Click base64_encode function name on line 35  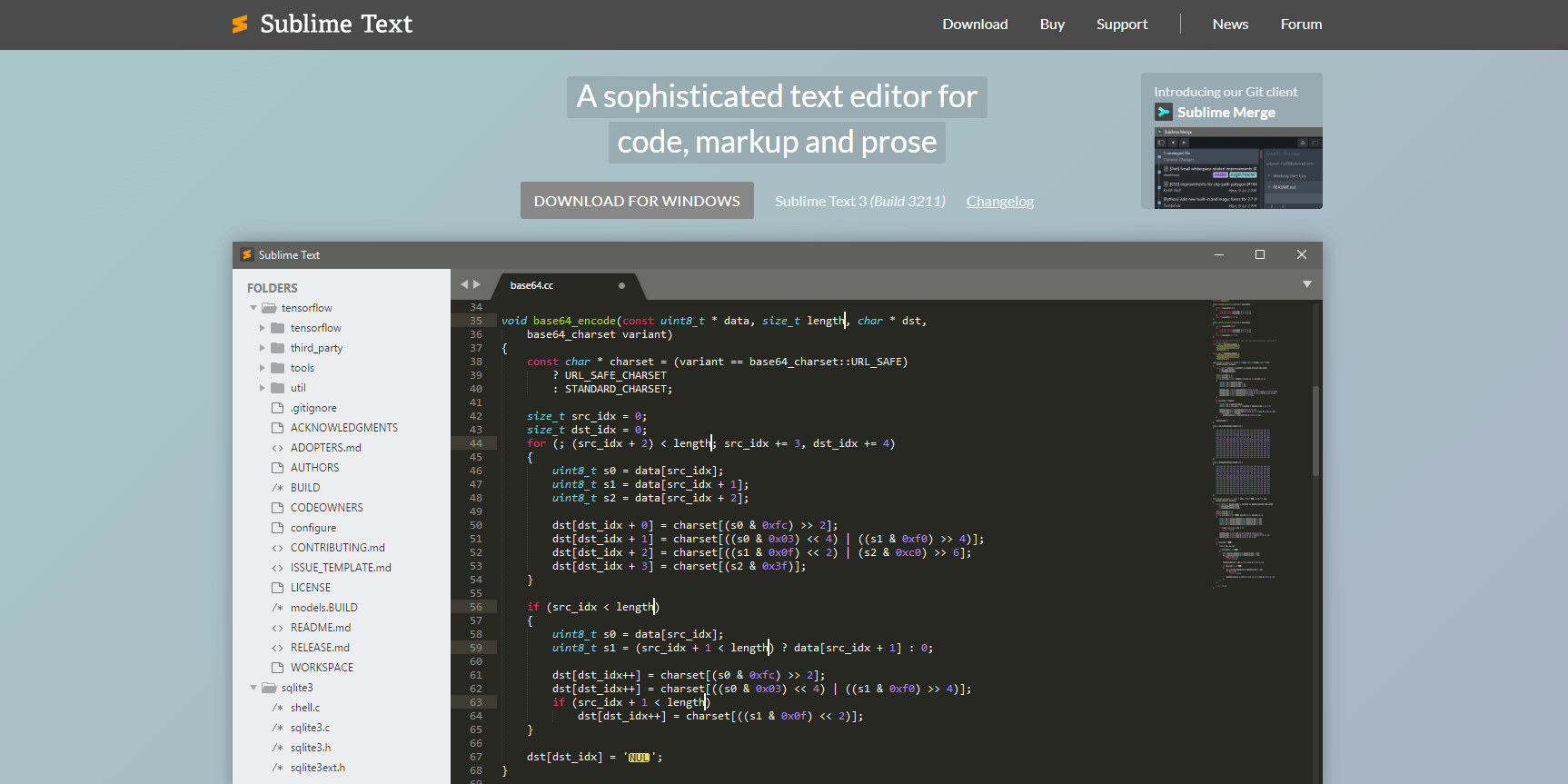point(574,321)
